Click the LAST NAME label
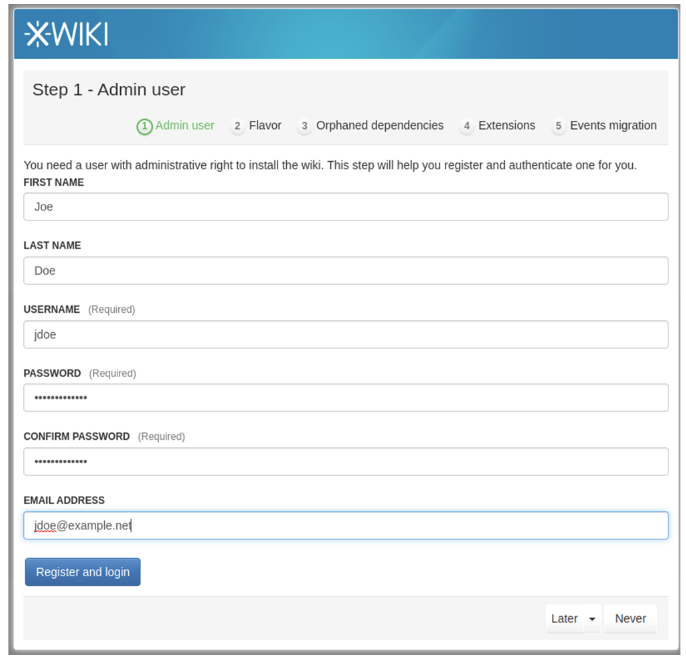 (52, 245)
